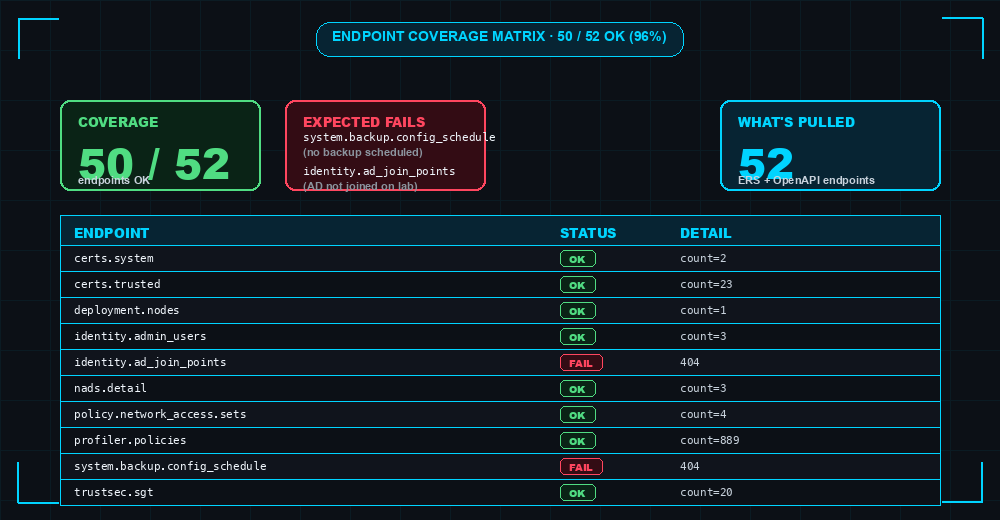Click the ENDPOINT column header

tap(112, 233)
